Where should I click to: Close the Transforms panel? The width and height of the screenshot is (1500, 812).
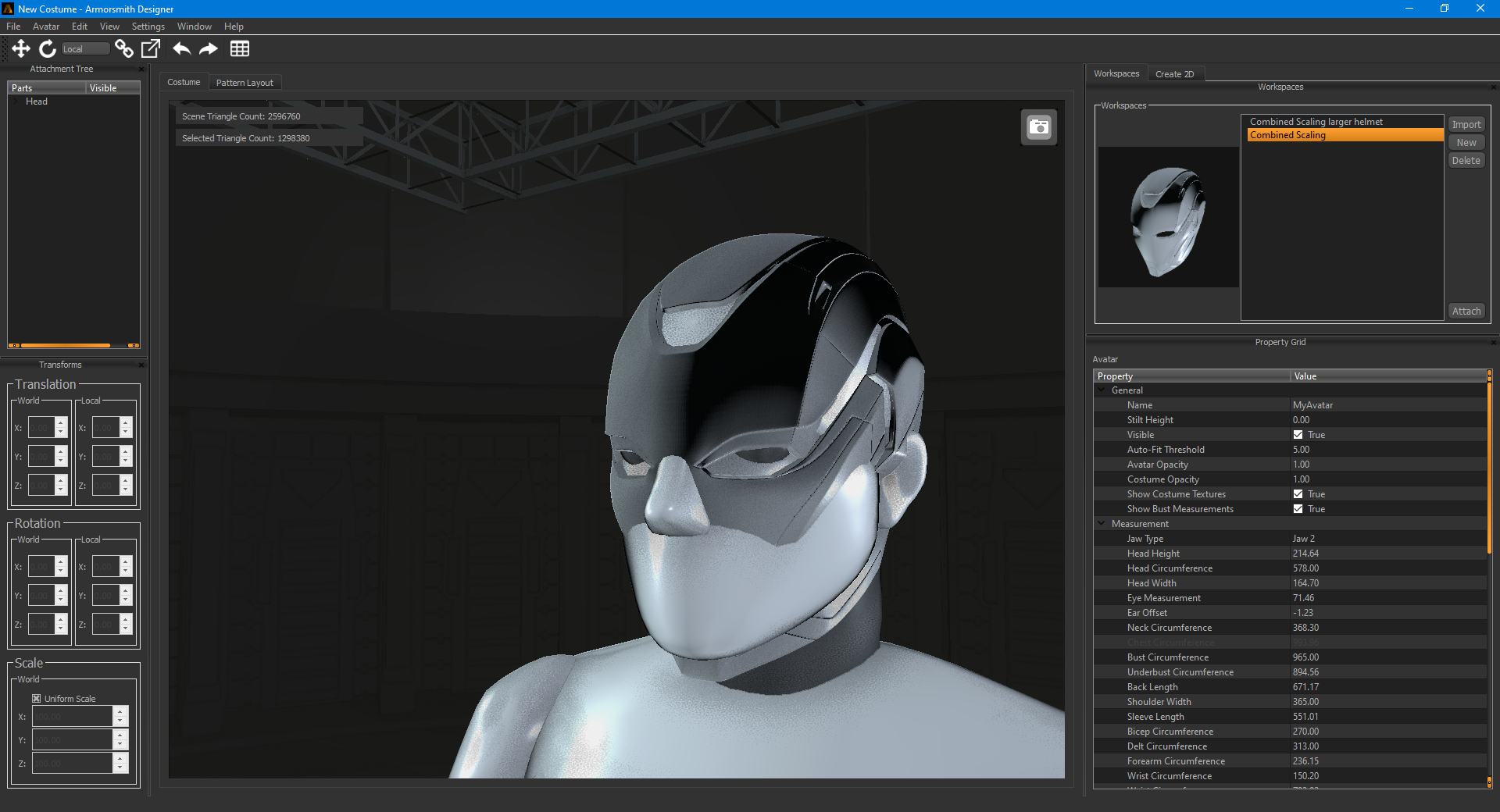click(141, 365)
